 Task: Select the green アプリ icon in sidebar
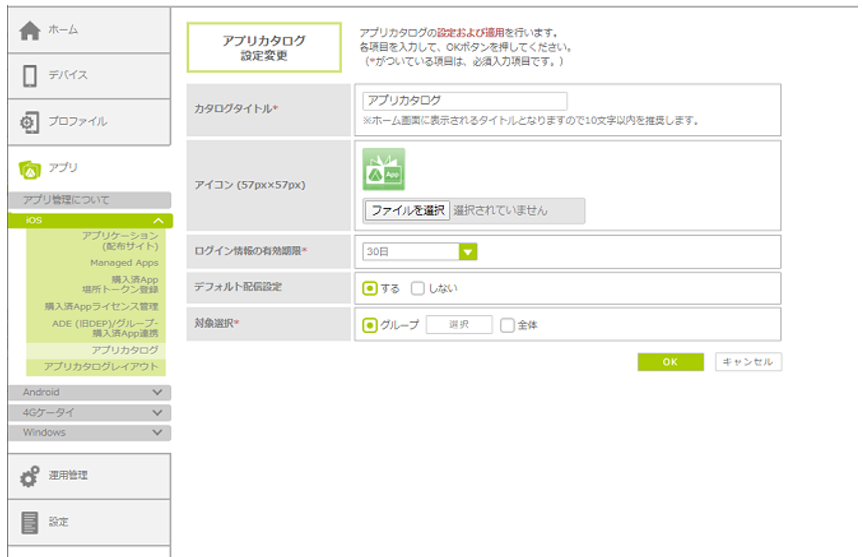30,168
